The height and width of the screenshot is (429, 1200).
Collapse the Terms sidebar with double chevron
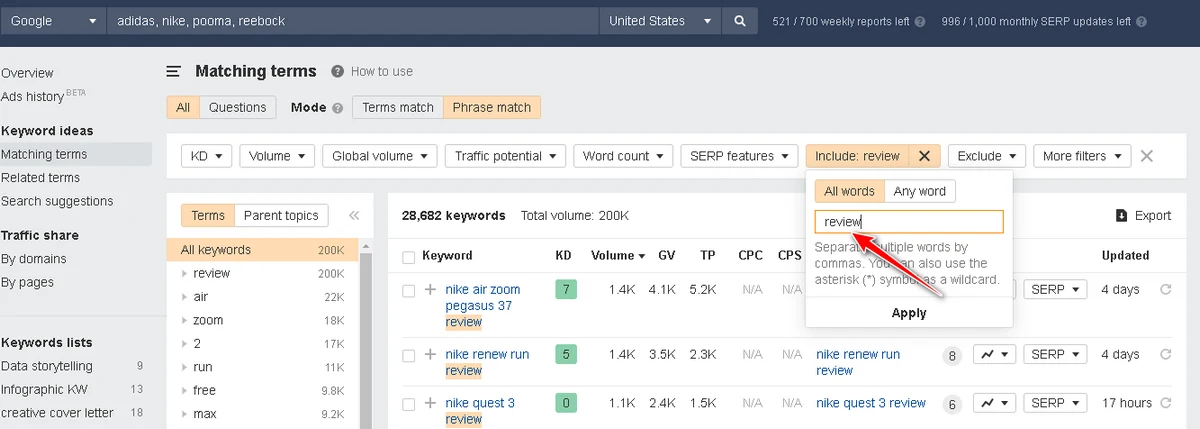(x=354, y=215)
